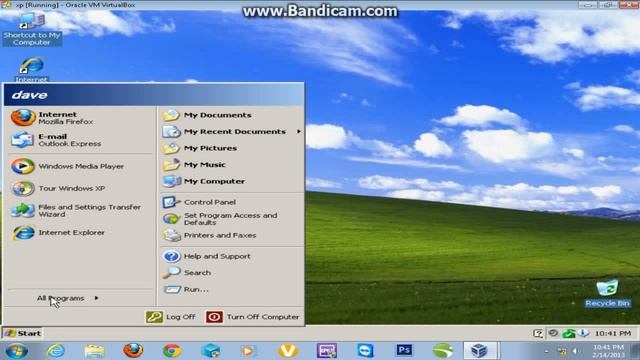This screenshot has height=360, width=640.
Task: Show hidden icons arrow in host tray
Action: (547, 351)
